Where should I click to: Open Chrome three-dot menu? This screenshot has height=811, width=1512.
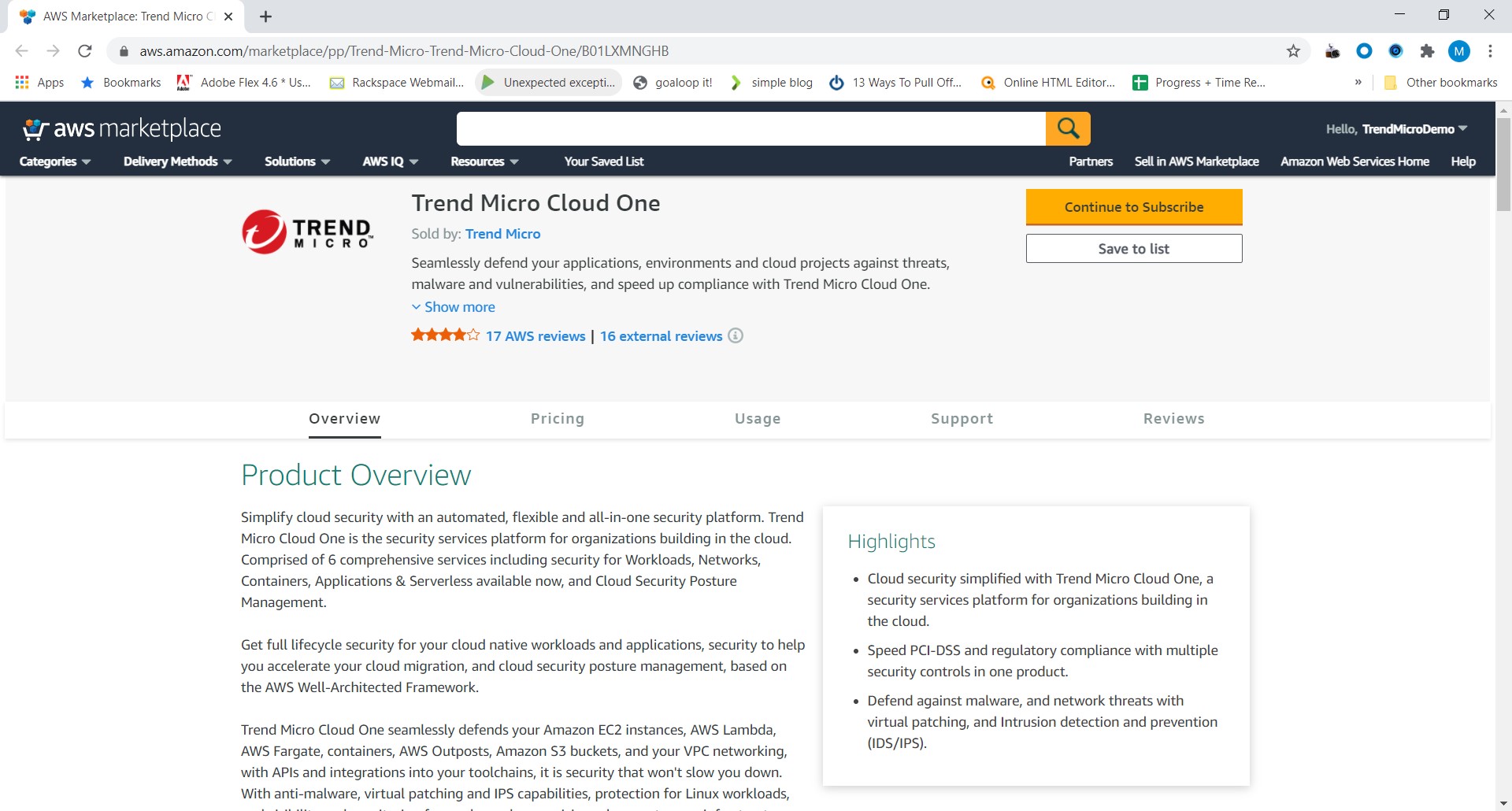[1490, 51]
